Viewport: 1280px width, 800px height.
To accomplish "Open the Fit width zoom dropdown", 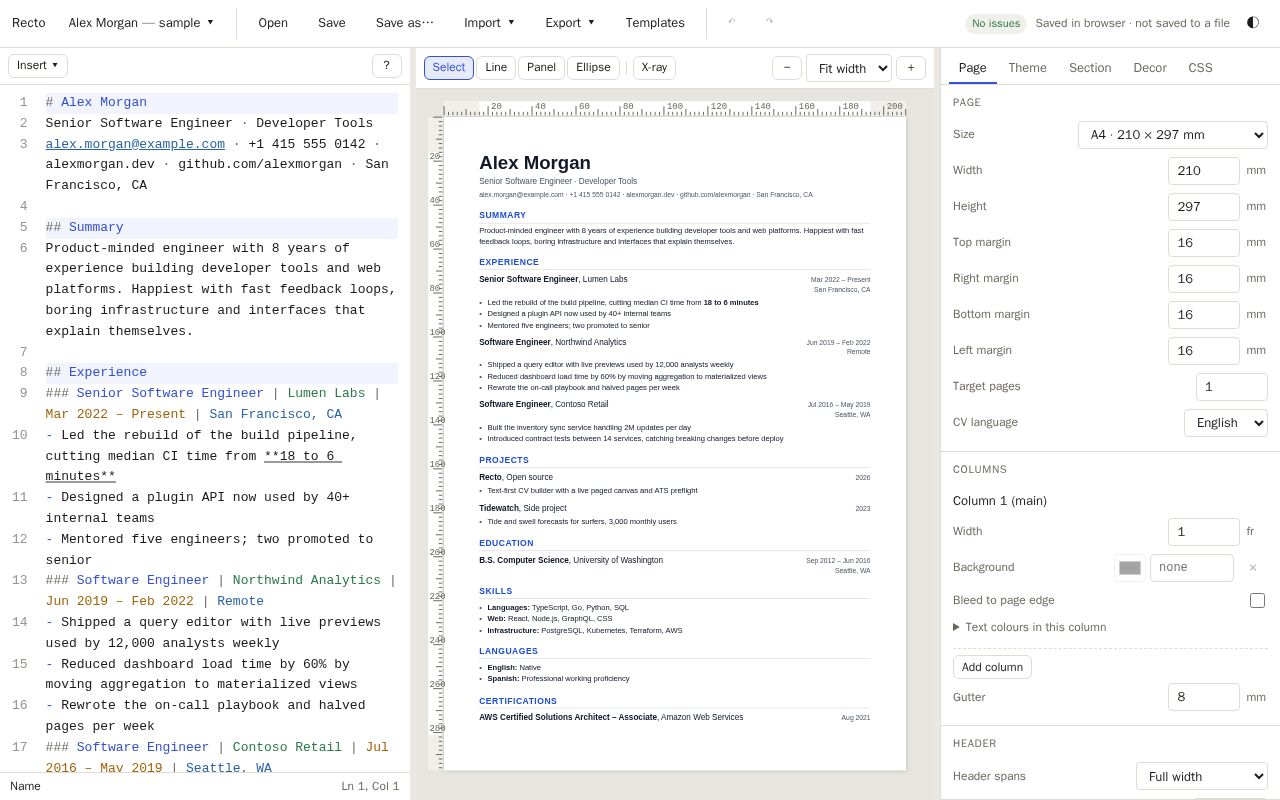I will 849,68.
